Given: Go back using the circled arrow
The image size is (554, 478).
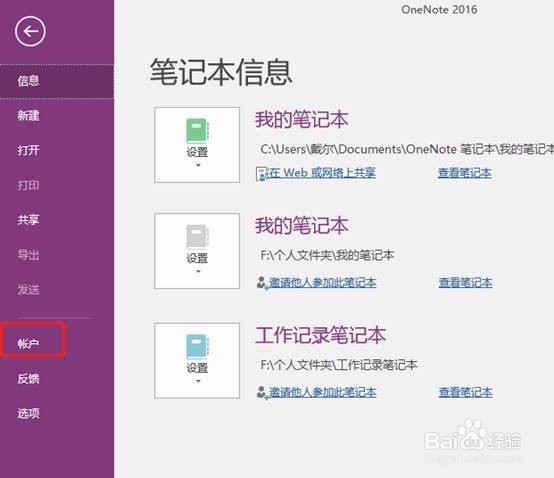Looking at the screenshot, I should click(x=30, y=31).
